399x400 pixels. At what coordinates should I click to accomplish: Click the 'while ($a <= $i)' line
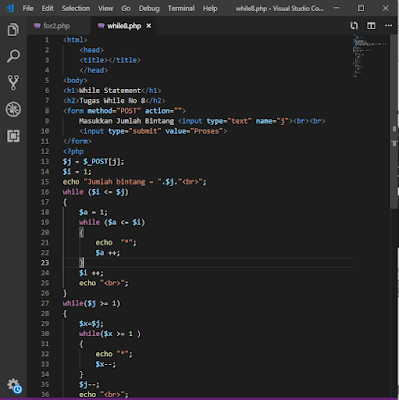click(112, 222)
